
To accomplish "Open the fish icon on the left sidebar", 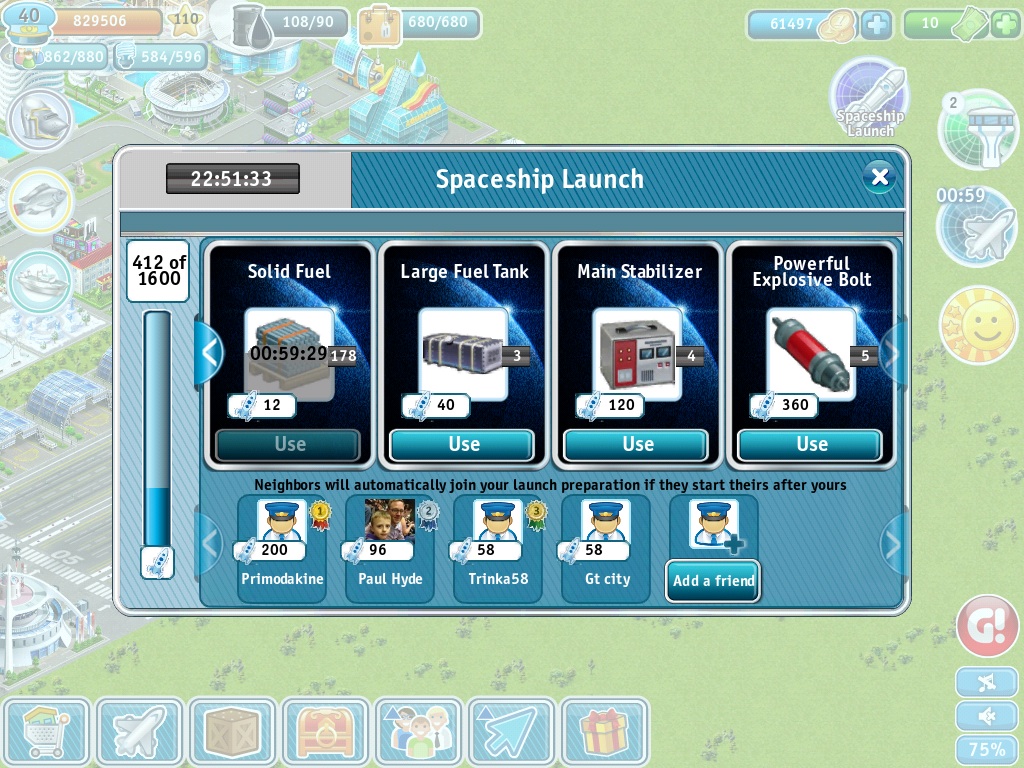I will [x=40, y=201].
